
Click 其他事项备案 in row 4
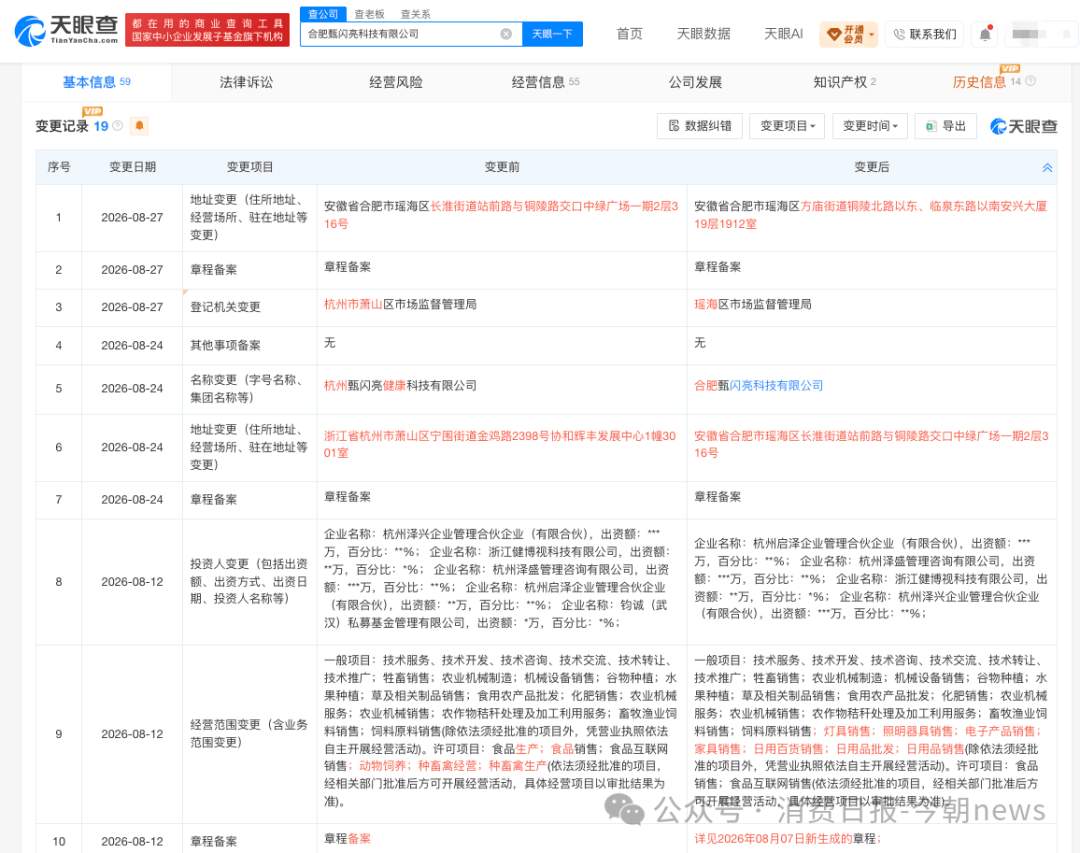pyautogui.click(x=225, y=346)
